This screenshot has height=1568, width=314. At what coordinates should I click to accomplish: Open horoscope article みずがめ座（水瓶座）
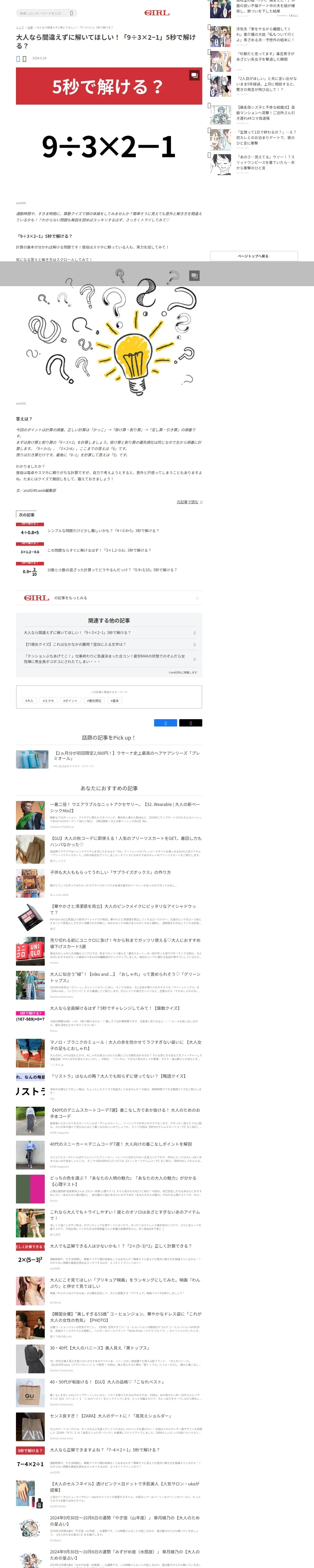[x=125, y=1555]
